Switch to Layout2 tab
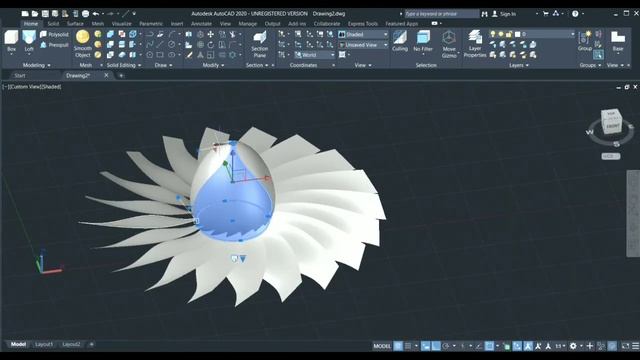640x360 pixels. (71, 344)
